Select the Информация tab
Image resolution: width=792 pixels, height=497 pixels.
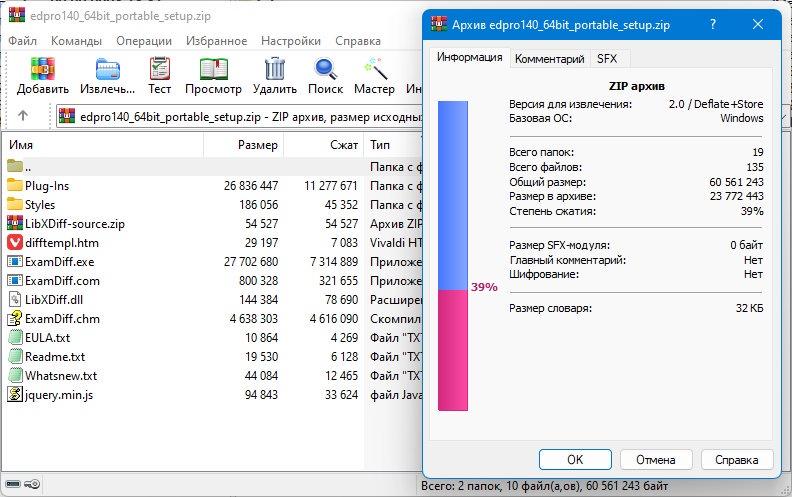470,57
